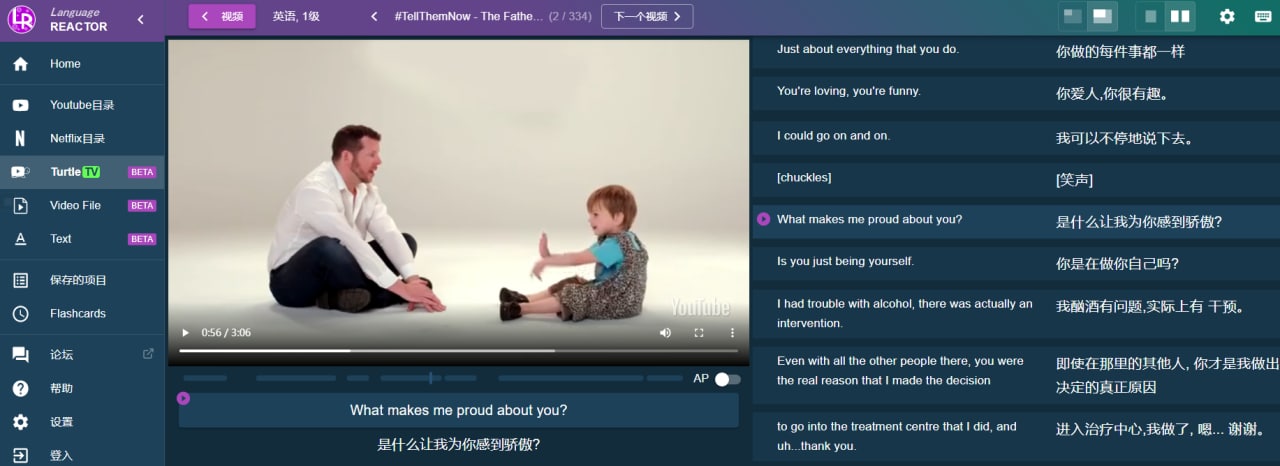Viewport: 1280px width, 466px height.
Task: Click the Flashcards clock icon
Action: tap(20, 314)
